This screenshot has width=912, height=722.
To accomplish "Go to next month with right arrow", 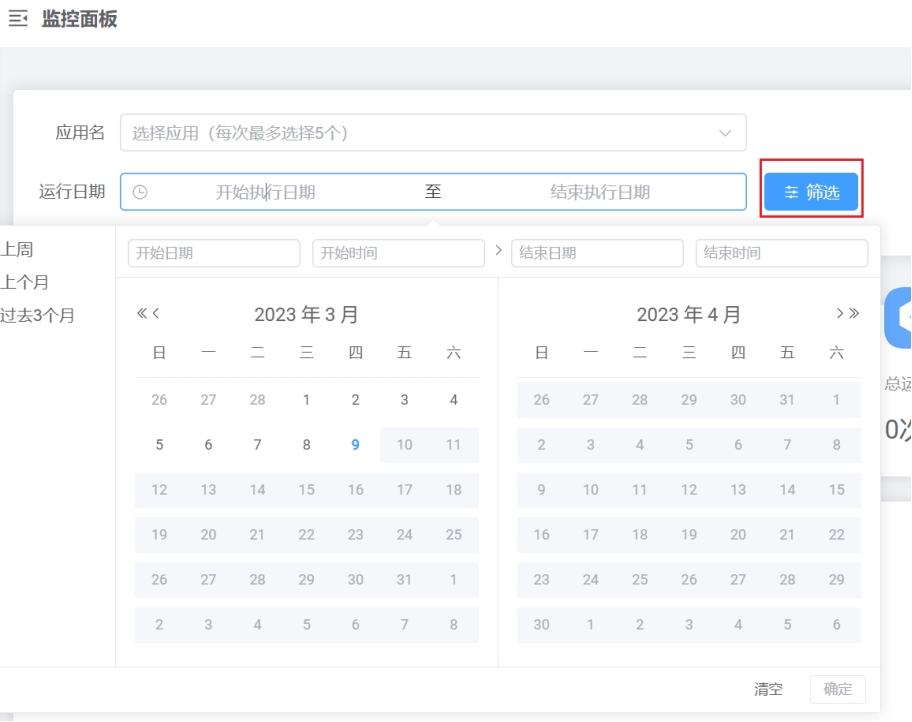I will point(839,314).
